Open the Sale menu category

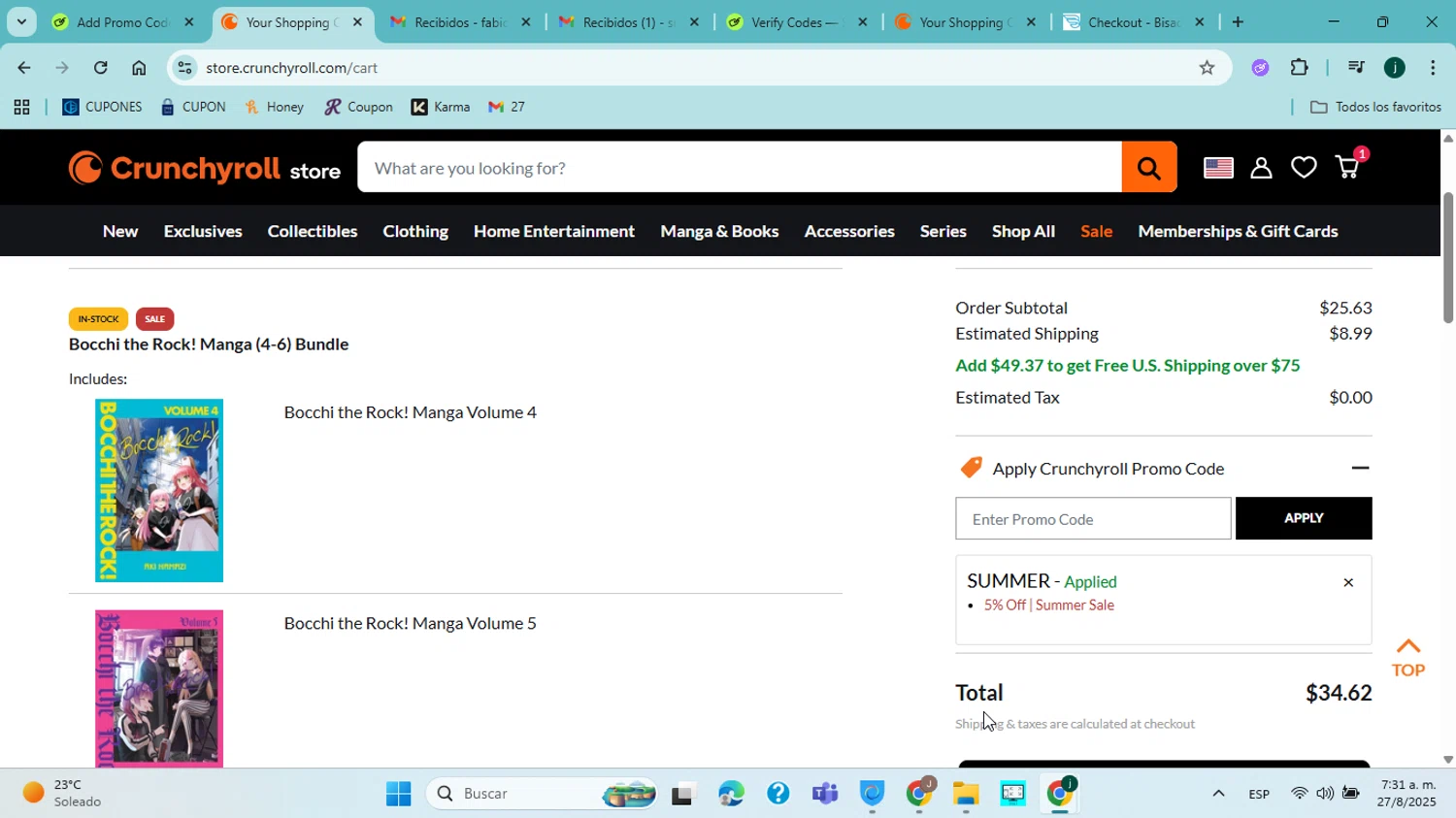point(1097,231)
